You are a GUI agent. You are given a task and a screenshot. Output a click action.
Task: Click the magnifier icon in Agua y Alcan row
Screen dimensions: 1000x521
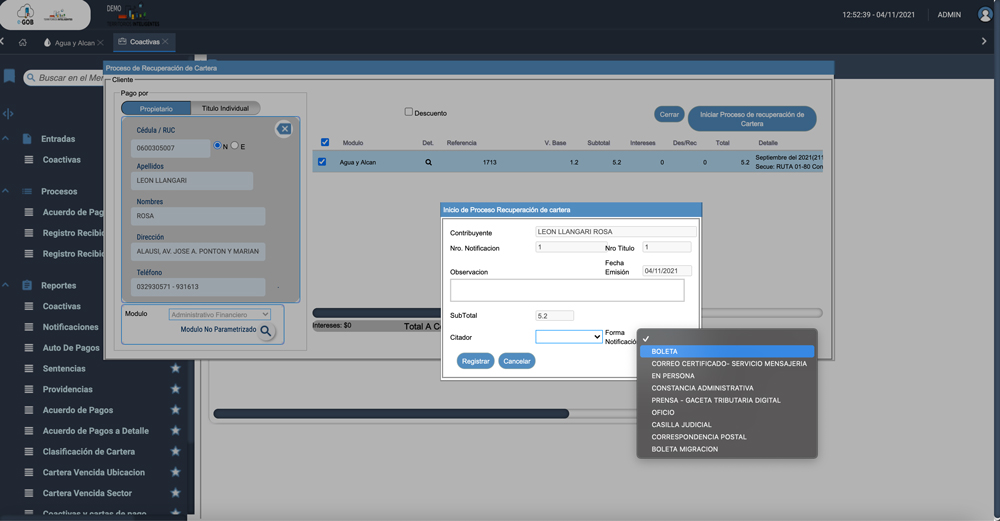428,162
